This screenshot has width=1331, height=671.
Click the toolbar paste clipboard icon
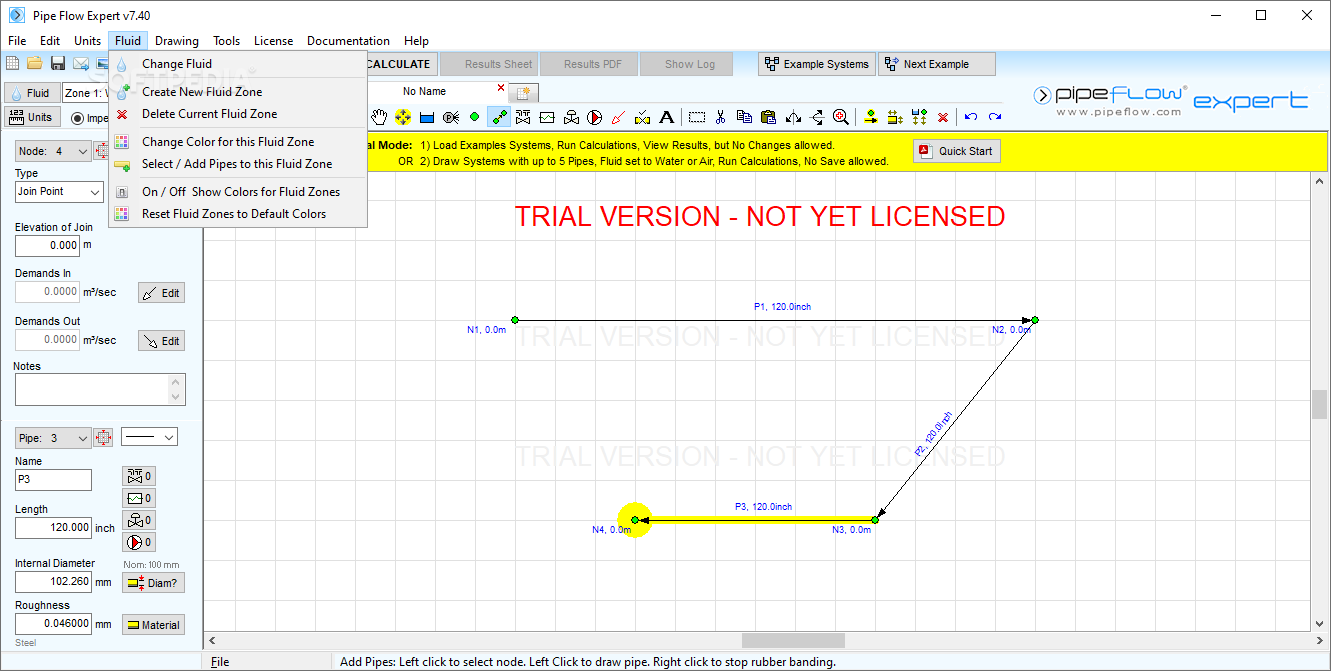(768, 117)
